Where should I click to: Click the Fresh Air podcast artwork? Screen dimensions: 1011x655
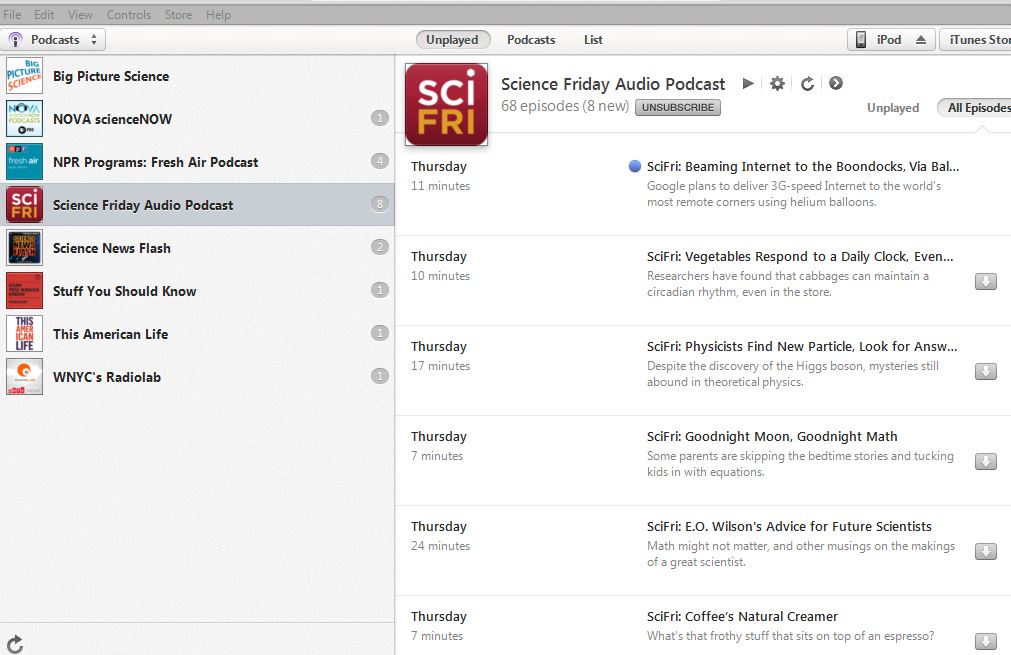point(25,162)
